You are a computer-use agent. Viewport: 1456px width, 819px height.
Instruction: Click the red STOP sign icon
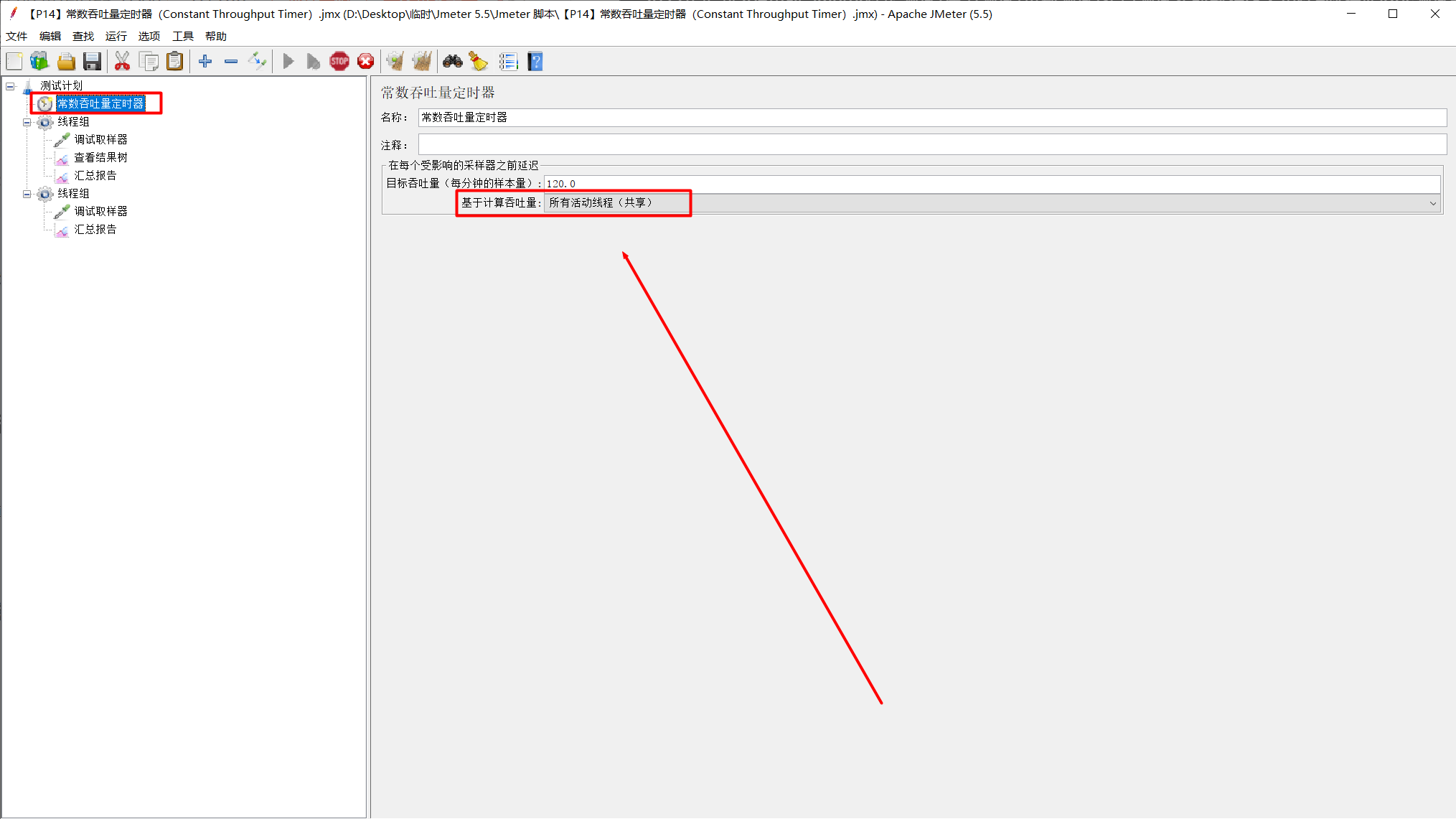339,62
